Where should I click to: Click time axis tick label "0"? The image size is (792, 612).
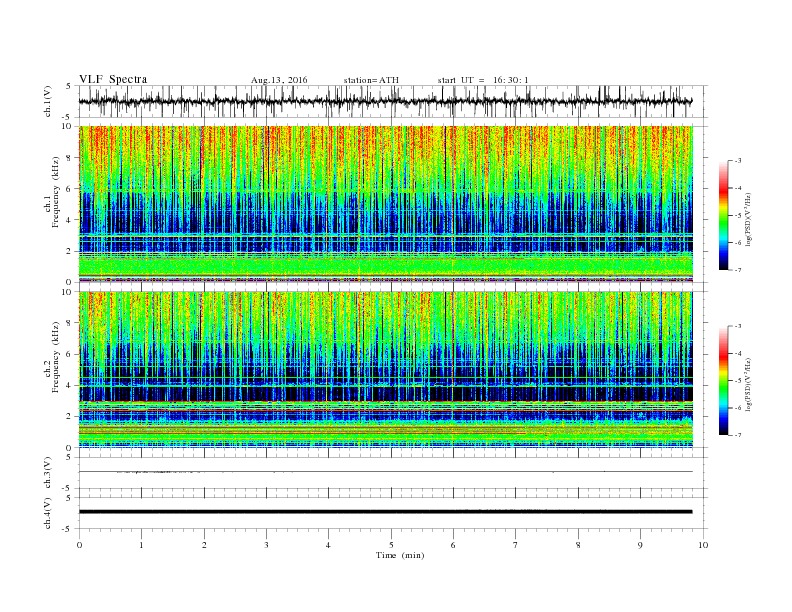(79, 545)
